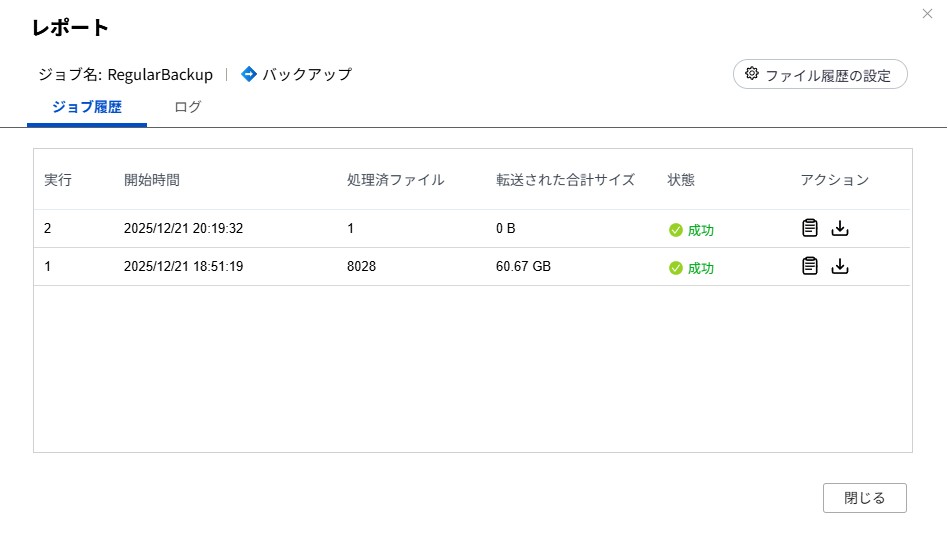Viewport: 948px width, 543px height.
Task: Click the 転送された合計サイズ column header
Action: (565, 180)
